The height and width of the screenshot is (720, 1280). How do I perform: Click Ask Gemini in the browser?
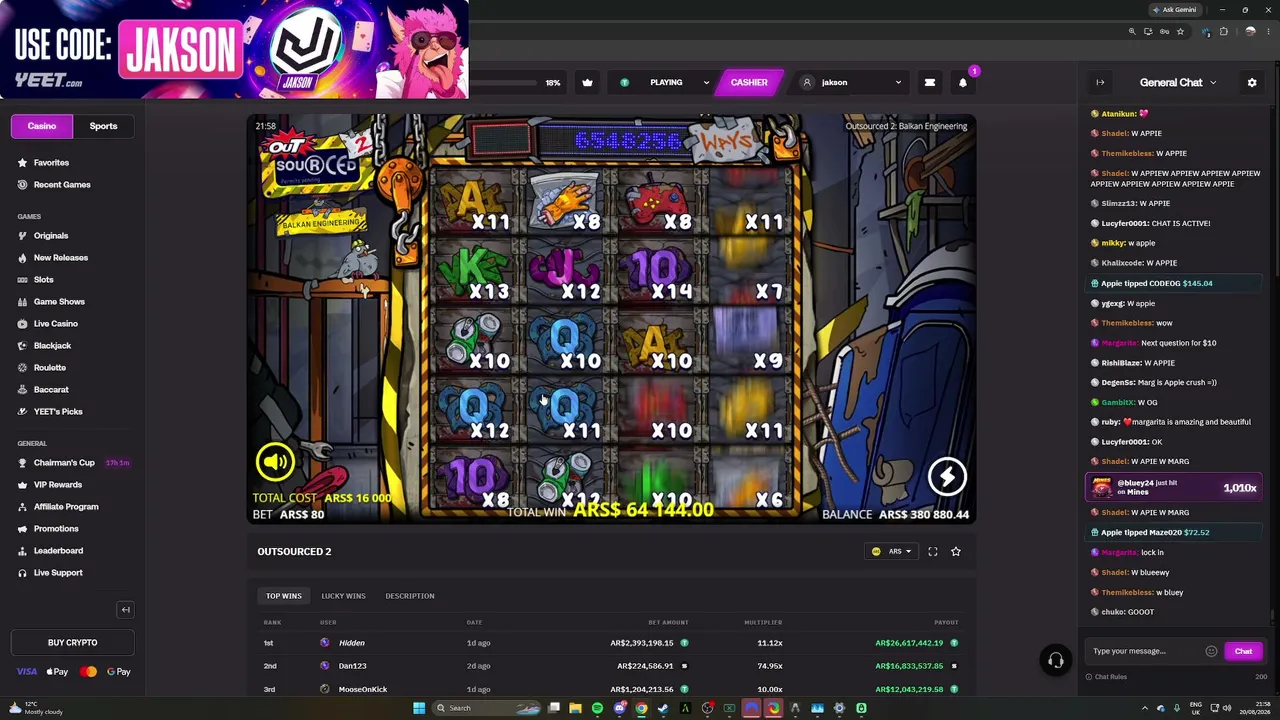tap(1174, 9)
